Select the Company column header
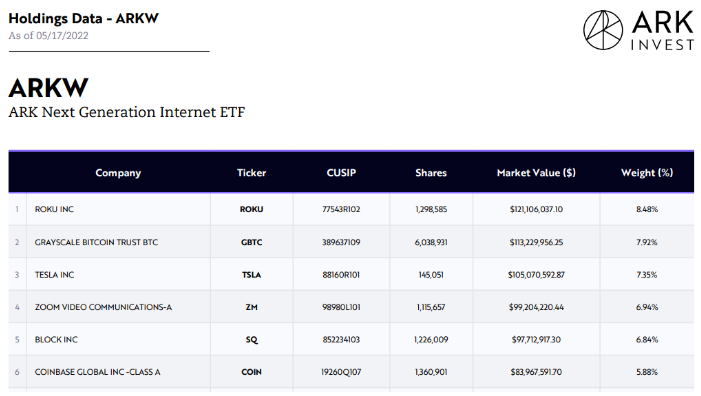701x396 pixels. (118, 173)
